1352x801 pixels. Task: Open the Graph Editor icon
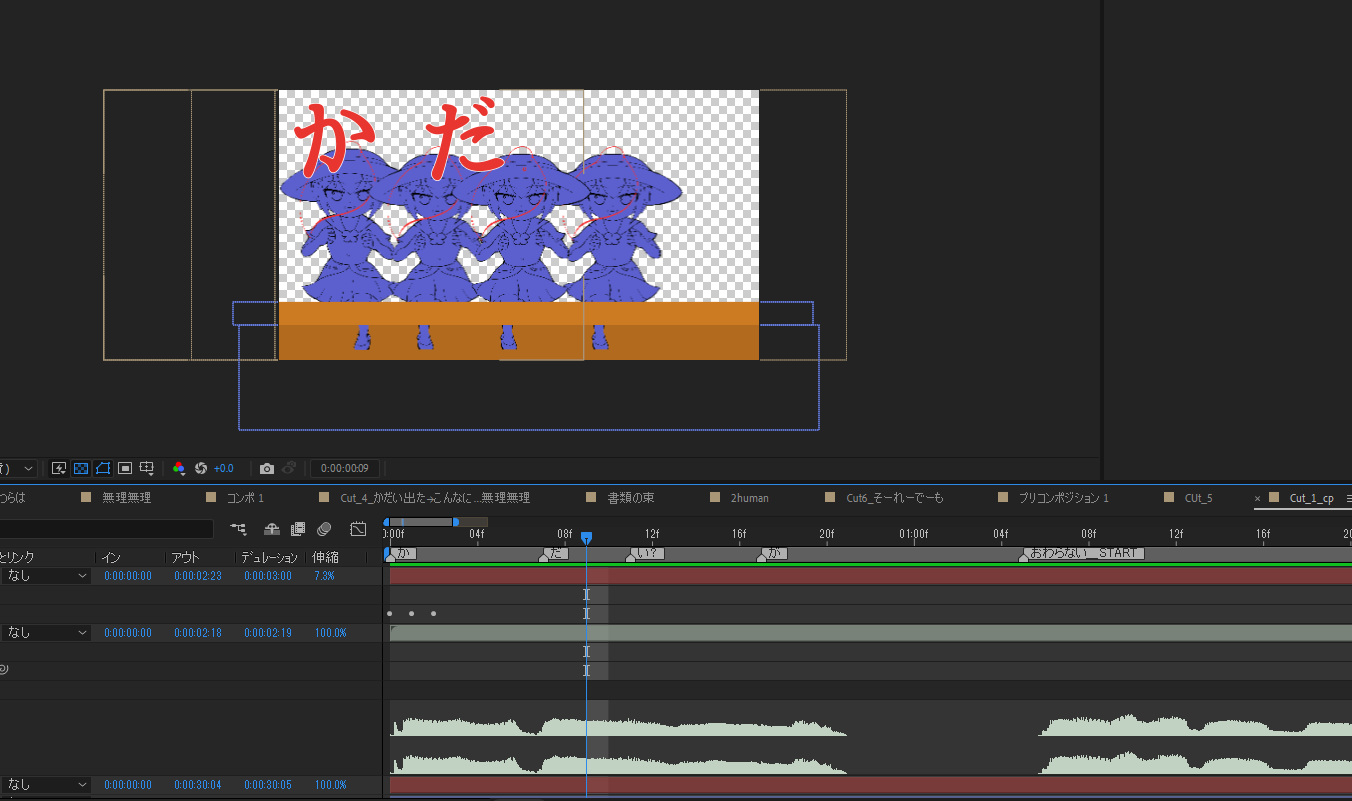tap(359, 529)
